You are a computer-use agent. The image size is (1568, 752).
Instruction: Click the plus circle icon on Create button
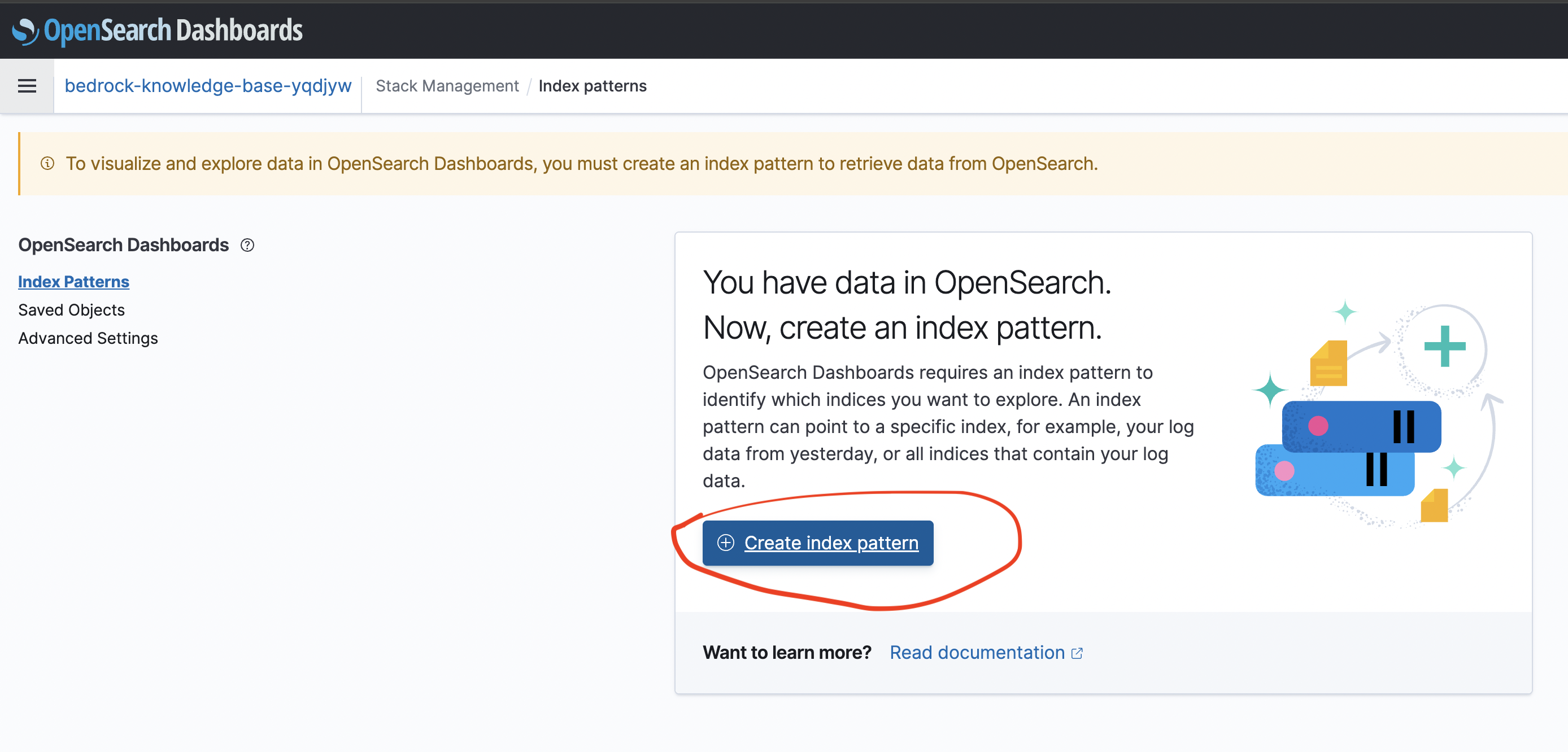pyautogui.click(x=725, y=543)
